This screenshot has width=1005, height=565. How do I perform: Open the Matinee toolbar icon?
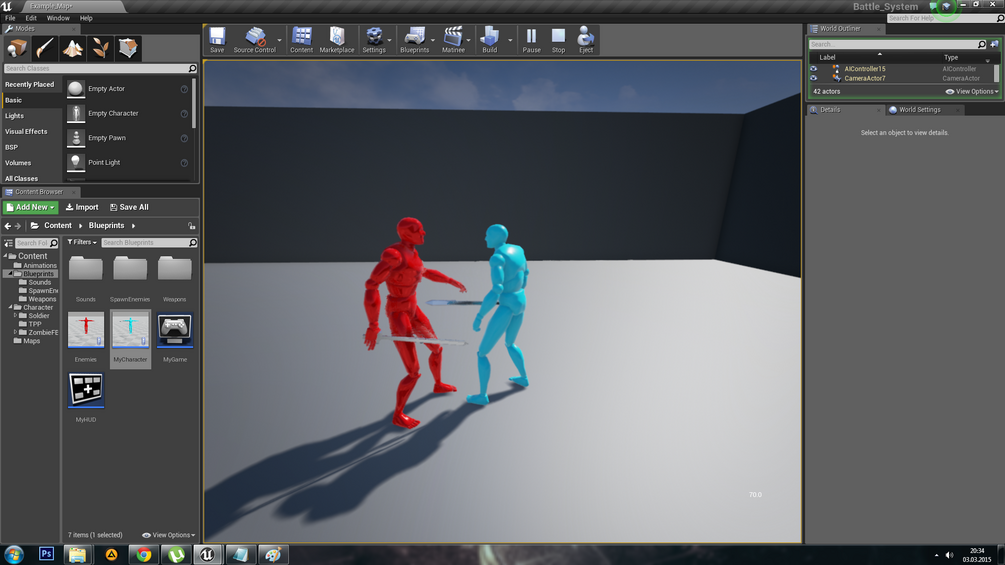453,40
